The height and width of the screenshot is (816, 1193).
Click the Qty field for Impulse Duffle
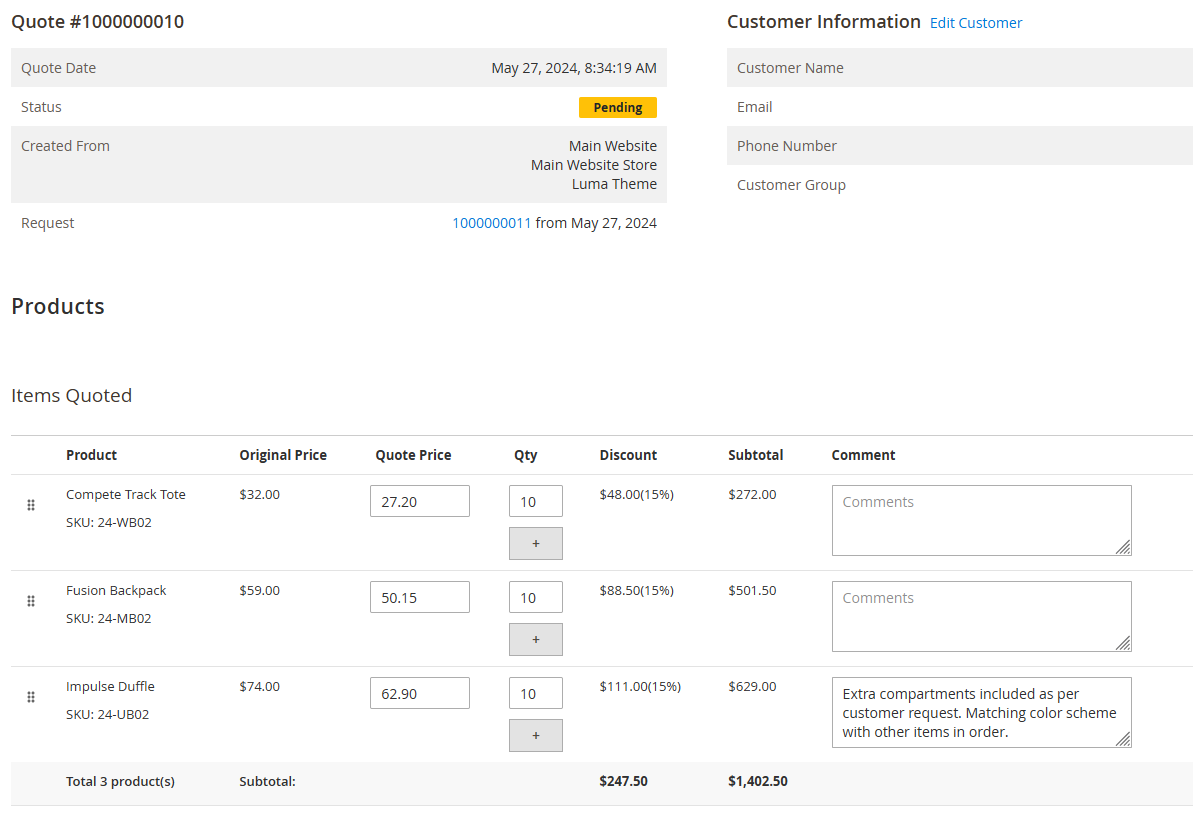(x=535, y=692)
